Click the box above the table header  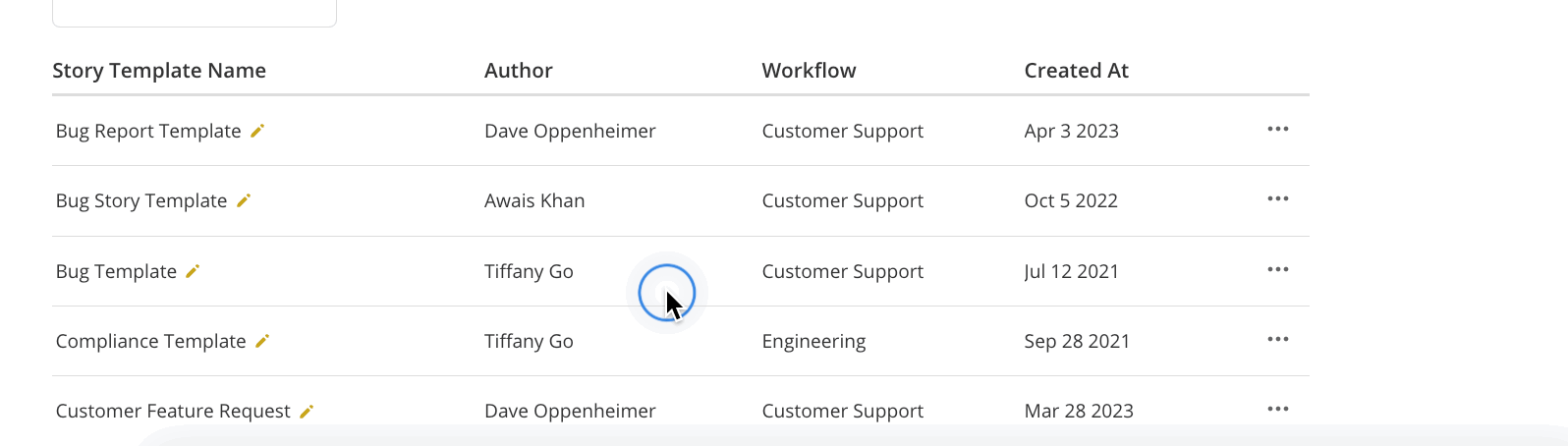[x=195, y=13]
